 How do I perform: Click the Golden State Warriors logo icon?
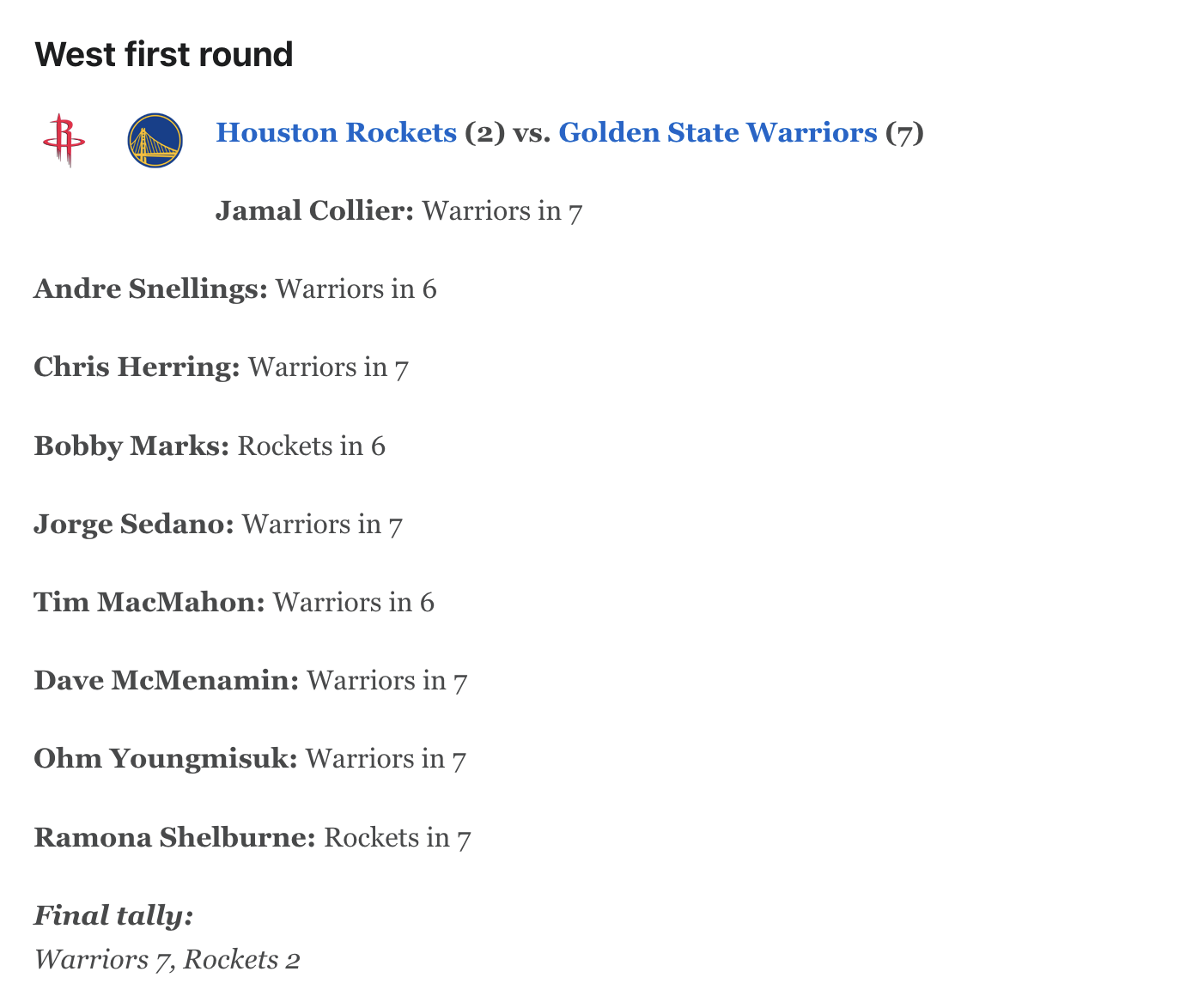click(155, 140)
